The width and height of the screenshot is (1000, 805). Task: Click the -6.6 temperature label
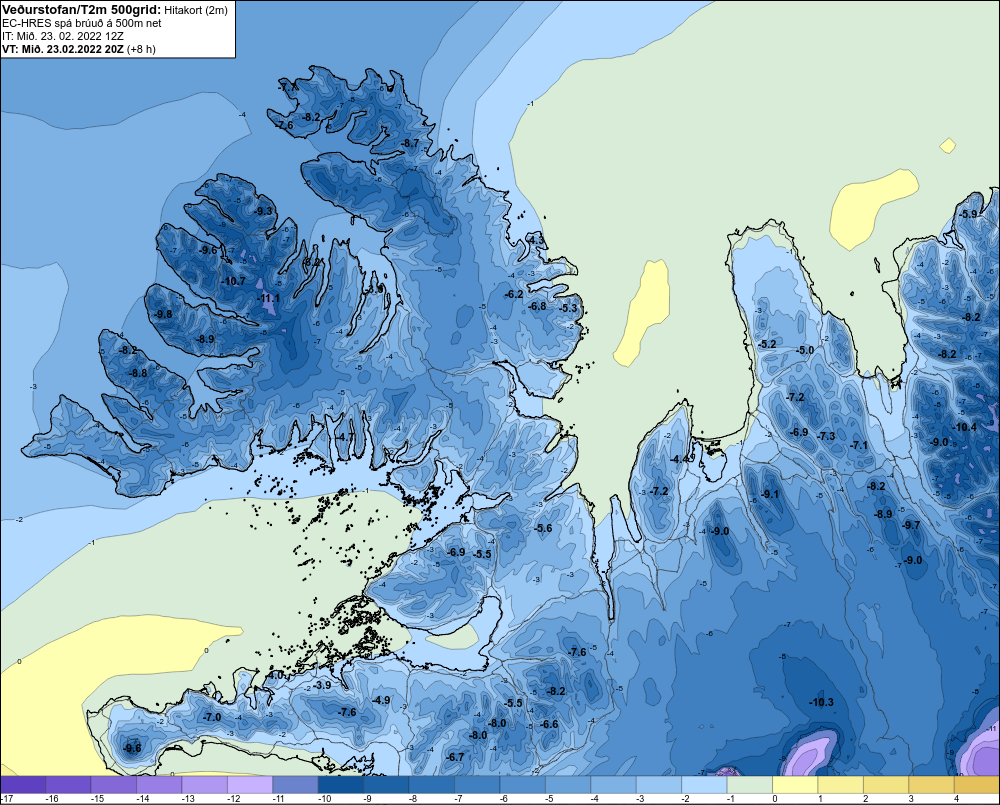(x=549, y=724)
